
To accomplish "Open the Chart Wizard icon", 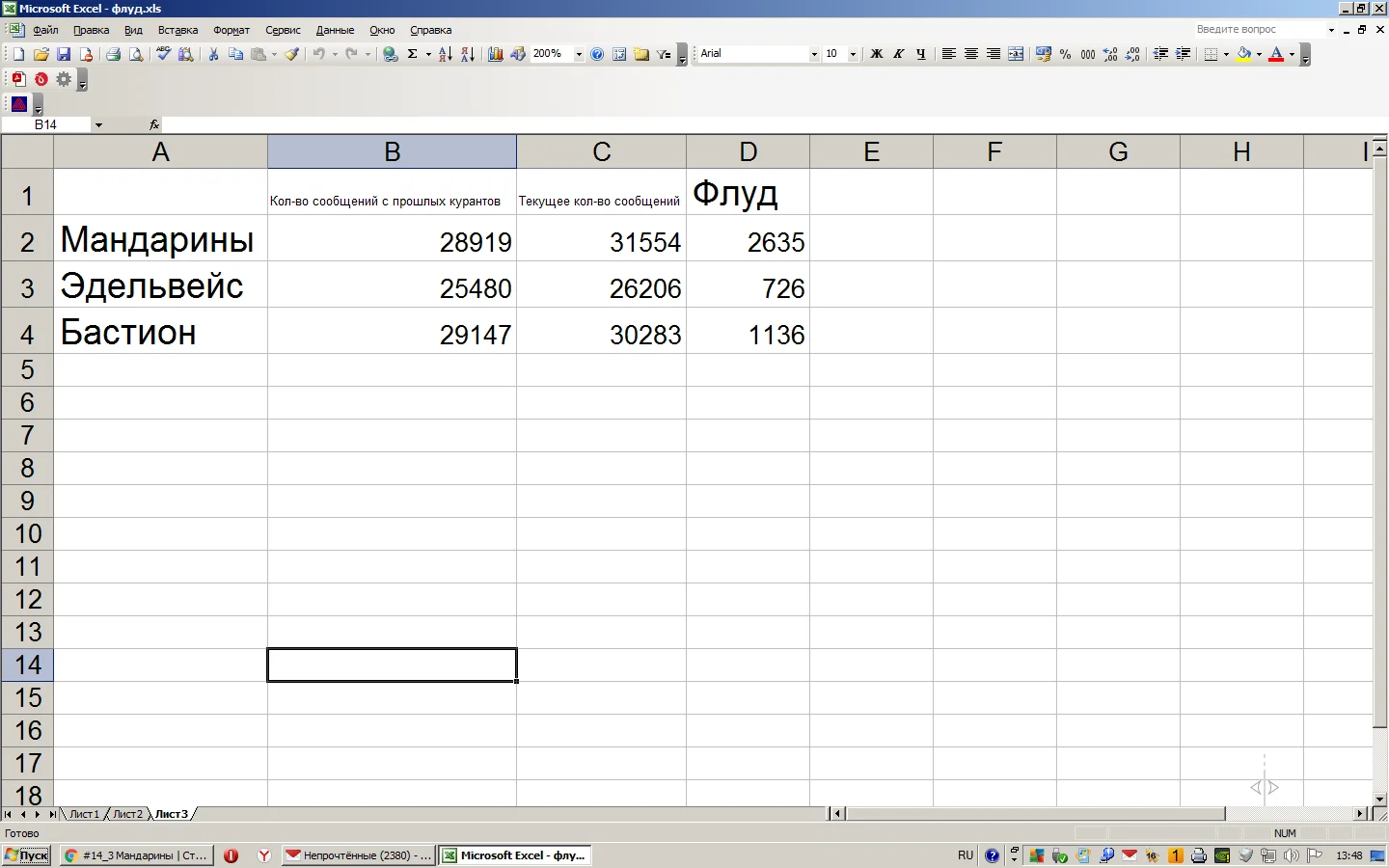I will click(x=495, y=54).
